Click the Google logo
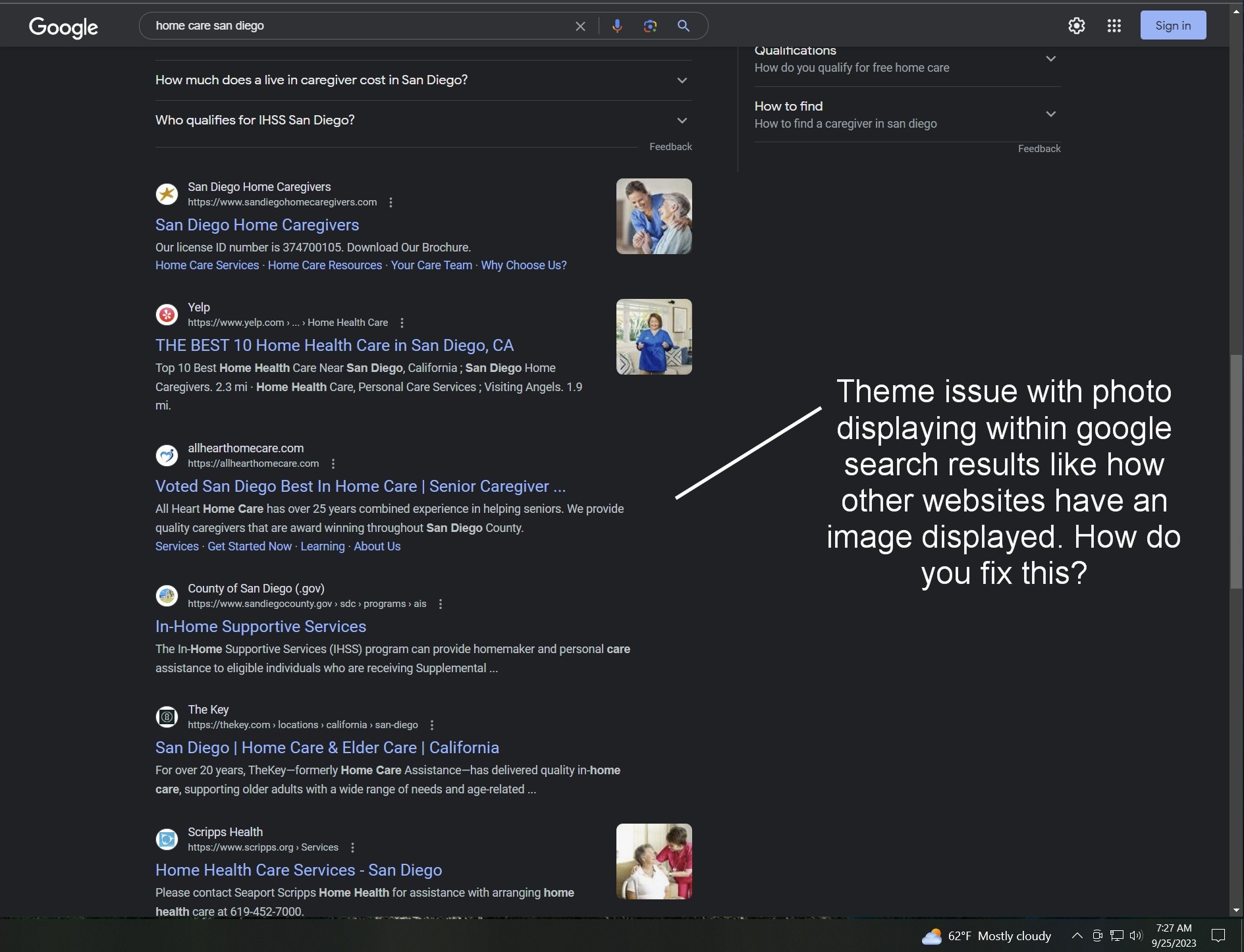The image size is (1244, 952). point(63,26)
